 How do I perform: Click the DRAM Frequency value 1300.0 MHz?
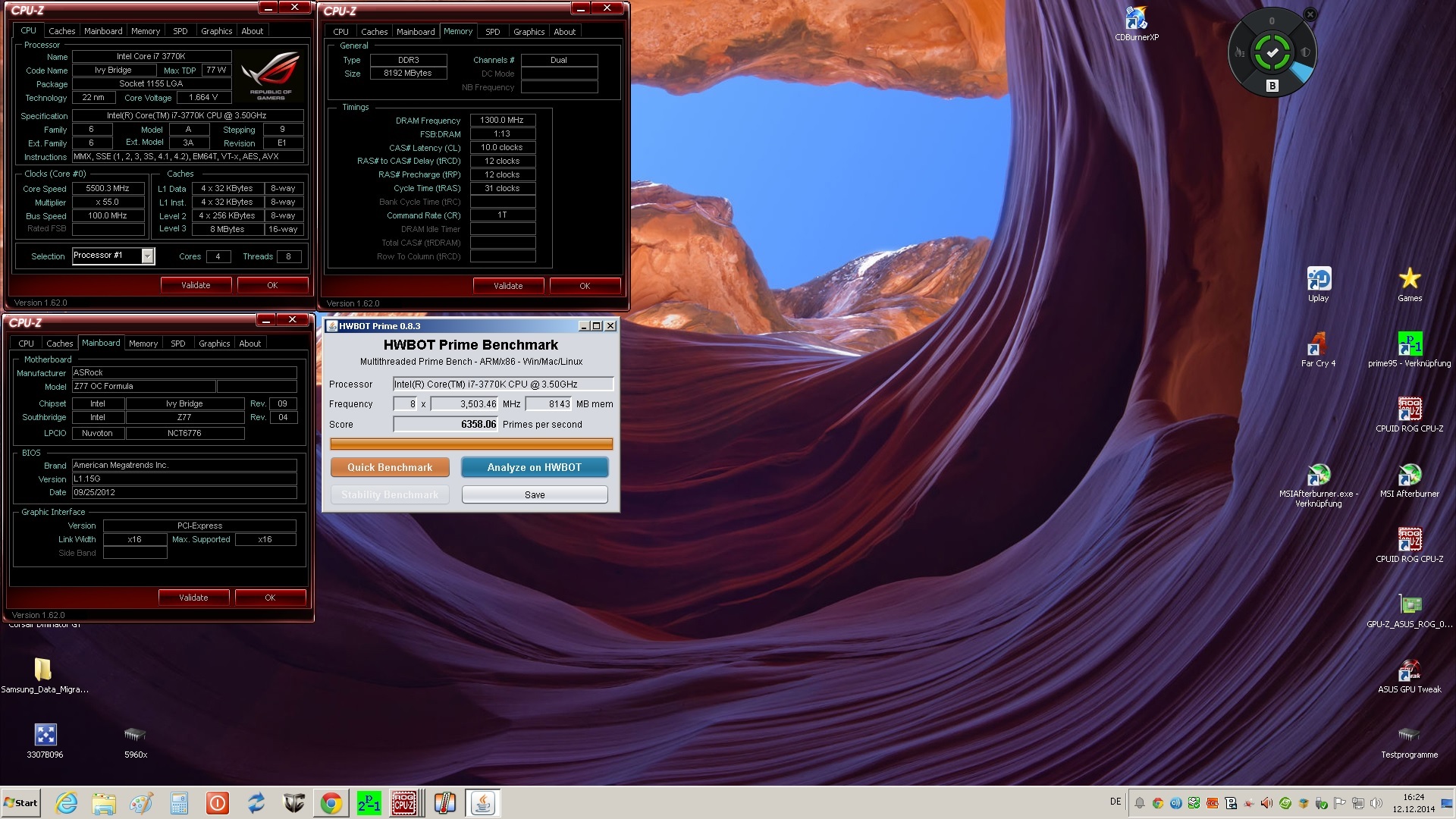502,120
